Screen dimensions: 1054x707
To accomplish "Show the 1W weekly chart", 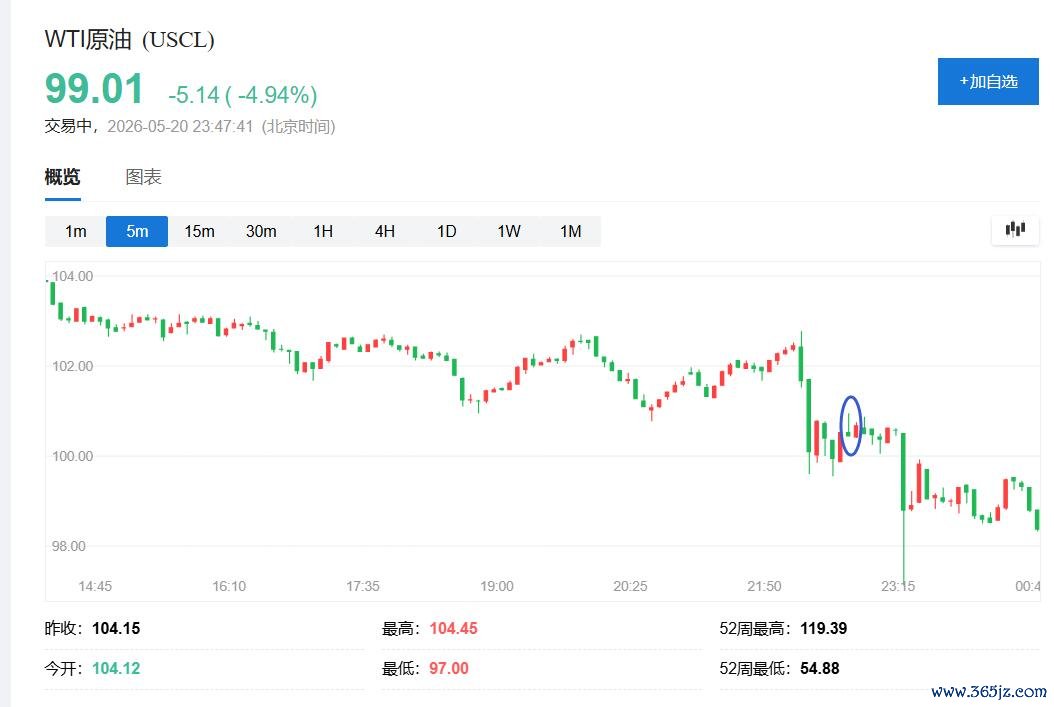I will [509, 231].
